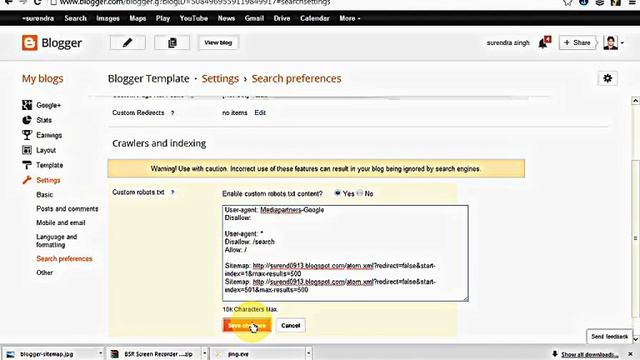The height and width of the screenshot is (360, 640).
Task: Open notifications bell icon
Action: [x=544, y=42]
